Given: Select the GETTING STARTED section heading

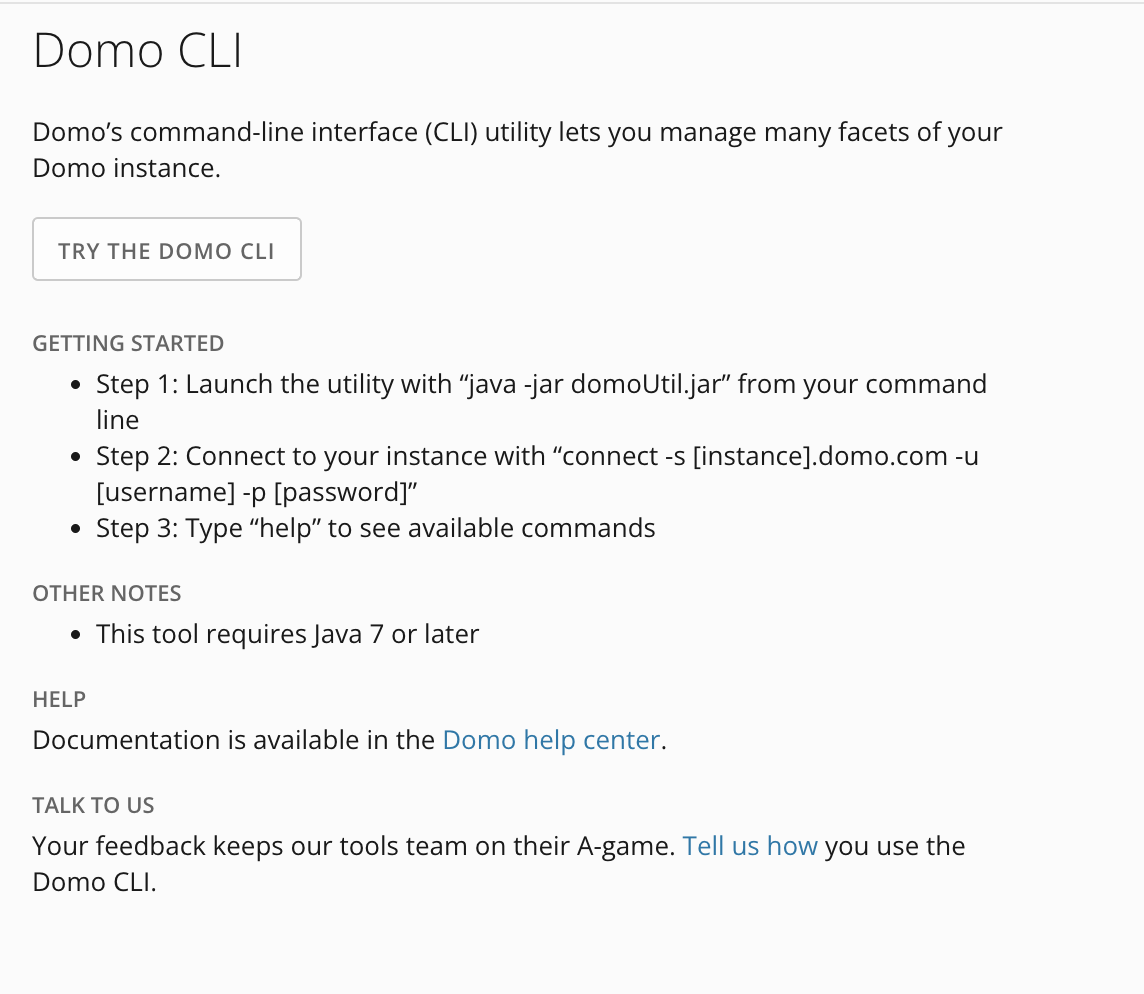Looking at the screenshot, I should 127,343.
